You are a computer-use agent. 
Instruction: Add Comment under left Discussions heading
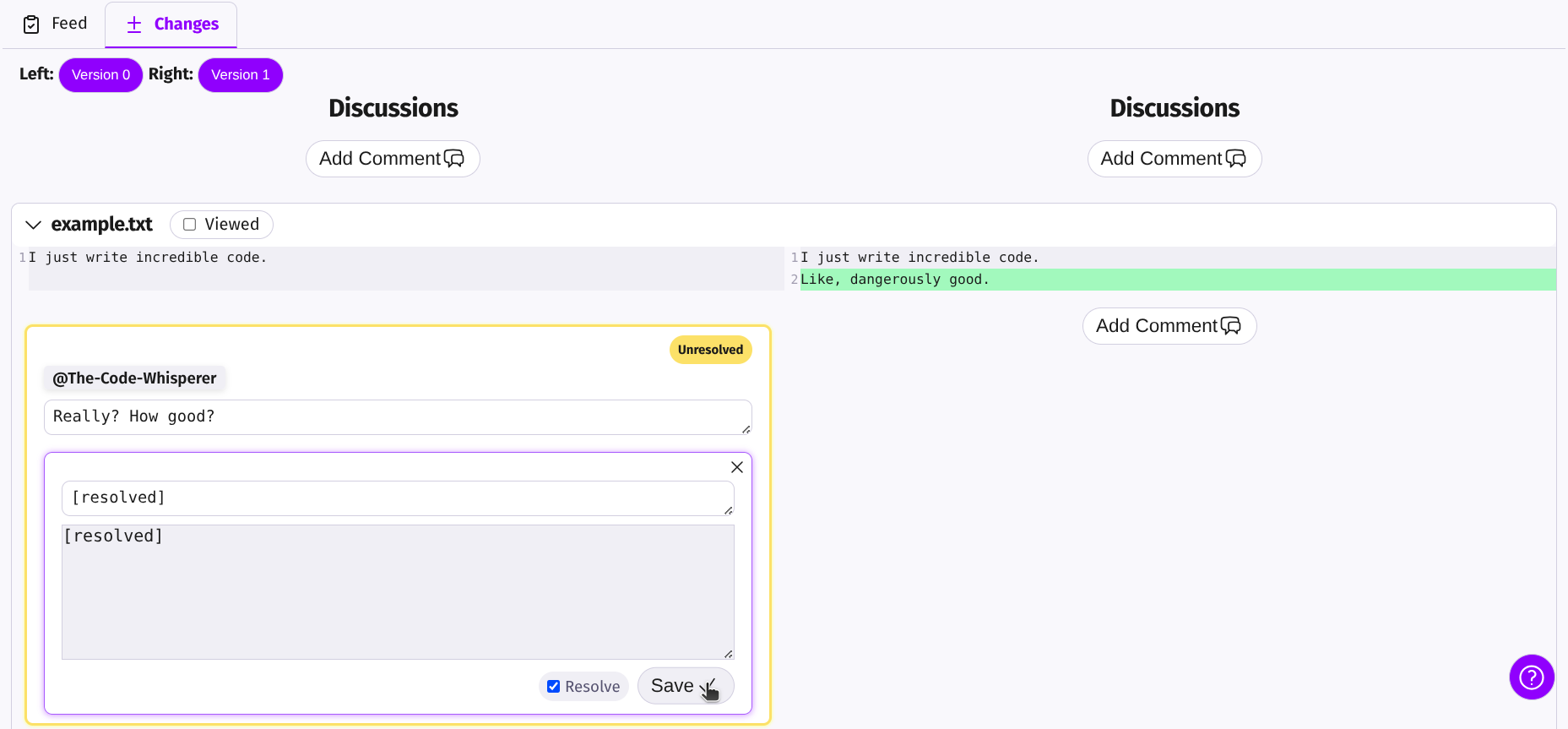pyautogui.click(x=393, y=159)
